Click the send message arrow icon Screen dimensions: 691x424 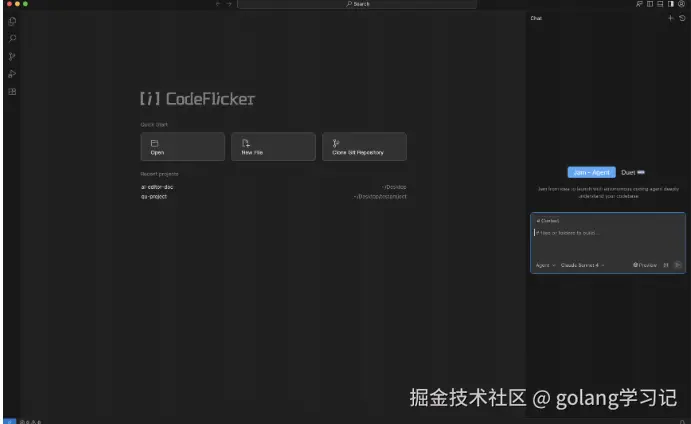tap(678, 265)
